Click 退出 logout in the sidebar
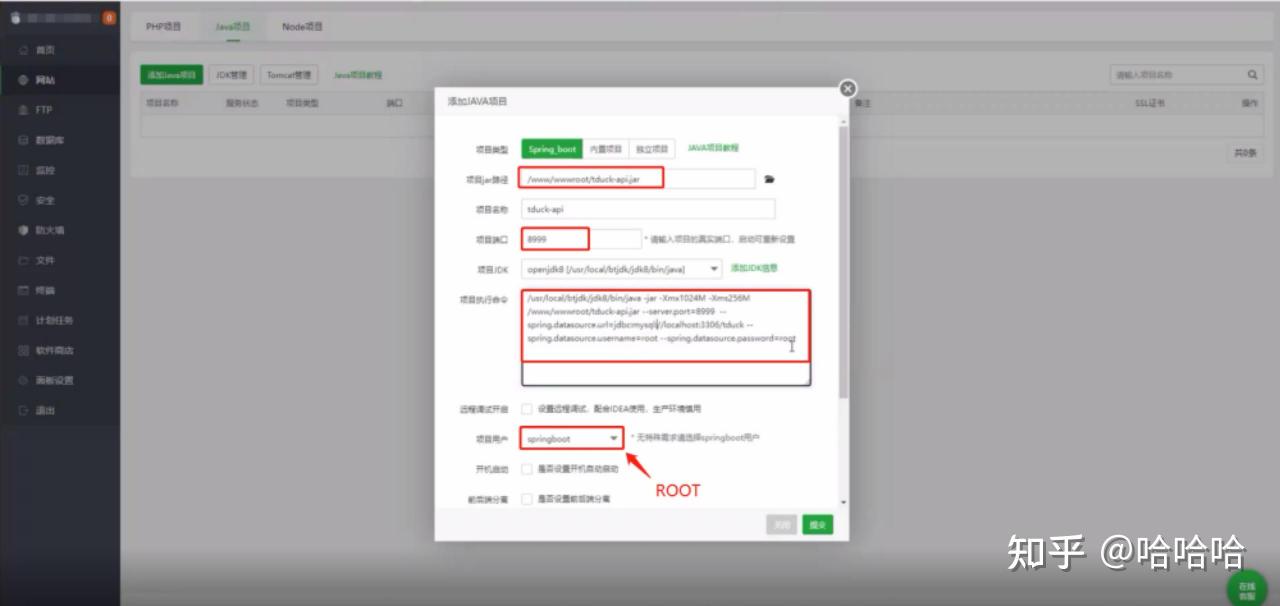The width and height of the screenshot is (1280, 606). pyautogui.click(x=45, y=410)
